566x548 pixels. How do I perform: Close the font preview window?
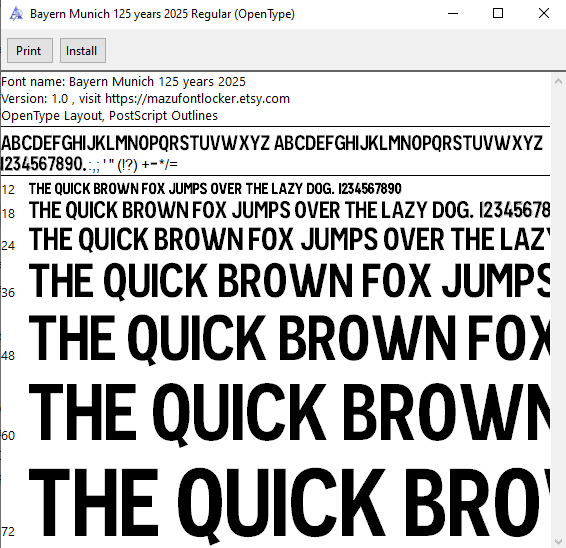tap(544, 14)
